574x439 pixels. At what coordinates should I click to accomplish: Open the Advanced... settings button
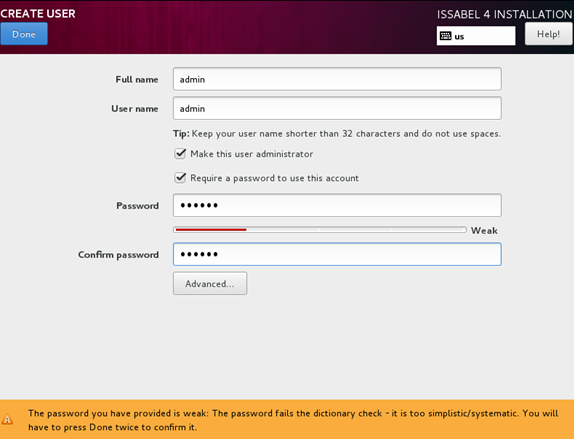210,283
